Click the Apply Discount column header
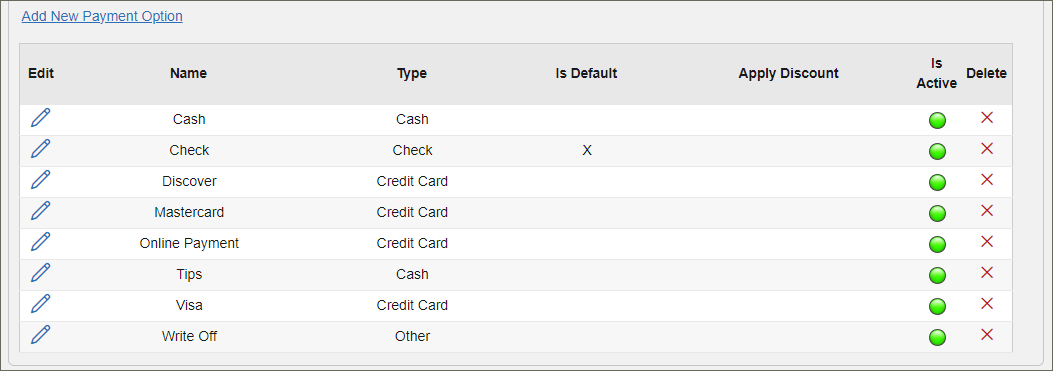Viewport: 1053px width, 371px height. click(788, 73)
